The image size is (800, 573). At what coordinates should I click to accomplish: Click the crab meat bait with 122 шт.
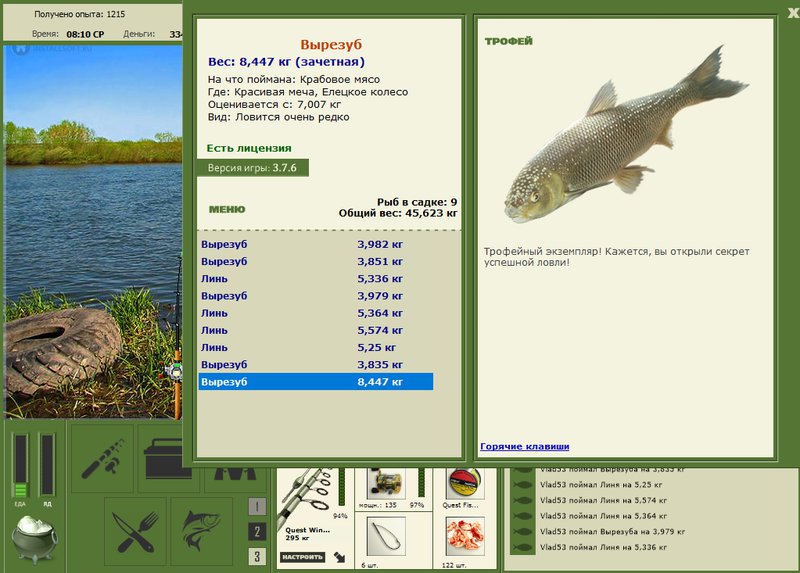[x=464, y=536]
